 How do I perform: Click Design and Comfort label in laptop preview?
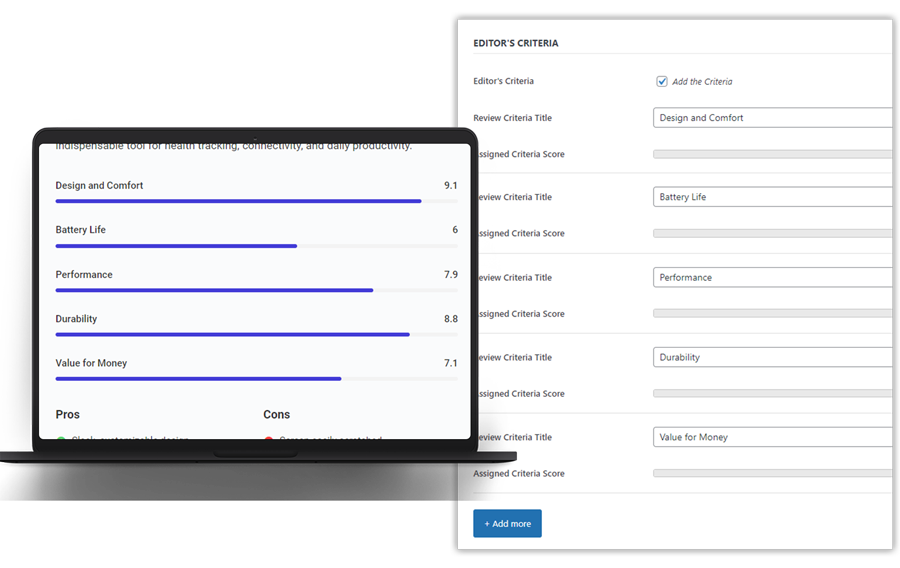(99, 185)
